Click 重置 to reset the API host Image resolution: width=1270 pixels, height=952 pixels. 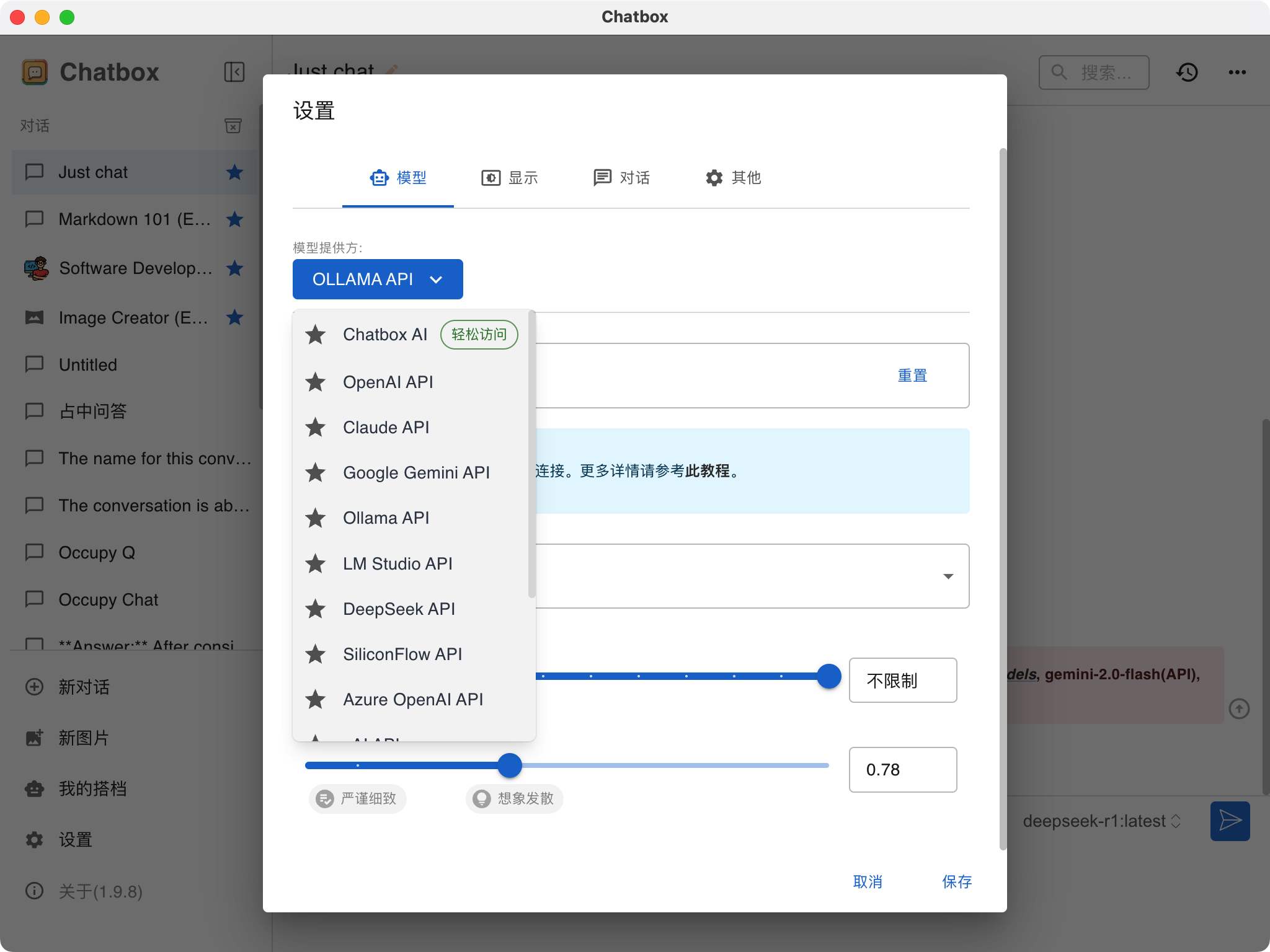click(912, 376)
